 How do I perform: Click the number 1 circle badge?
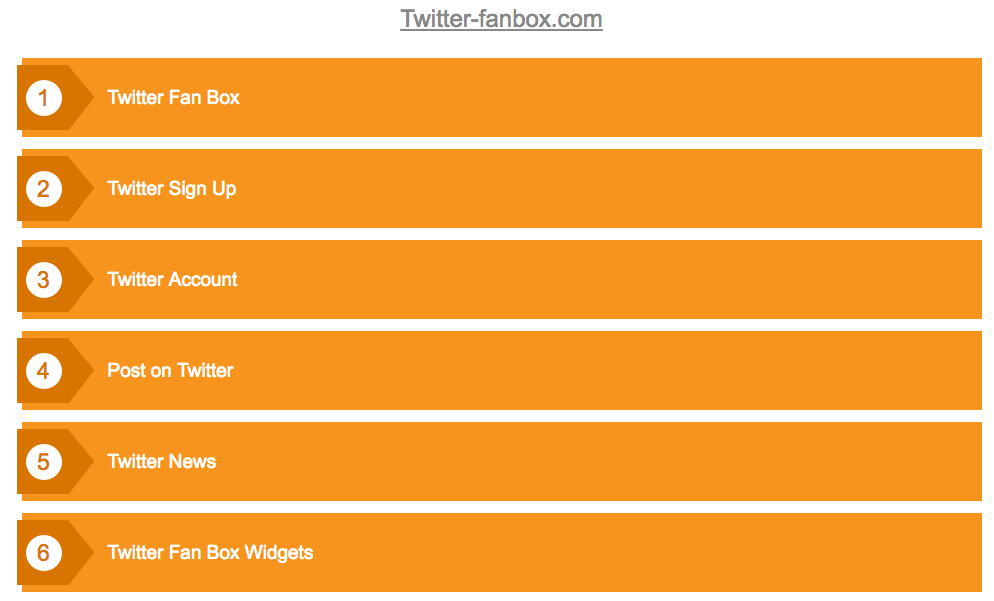pyautogui.click(x=44, y=98)
